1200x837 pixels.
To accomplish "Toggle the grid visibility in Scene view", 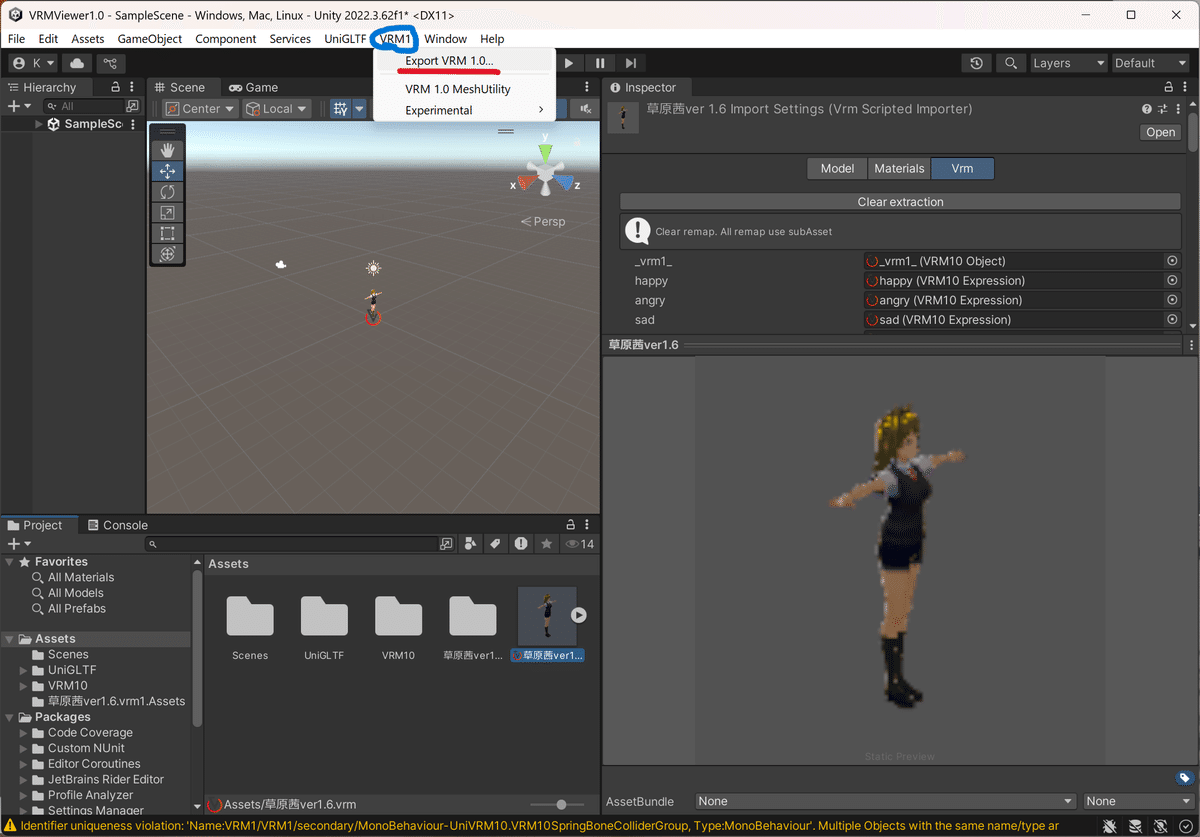I will (341, 107).
